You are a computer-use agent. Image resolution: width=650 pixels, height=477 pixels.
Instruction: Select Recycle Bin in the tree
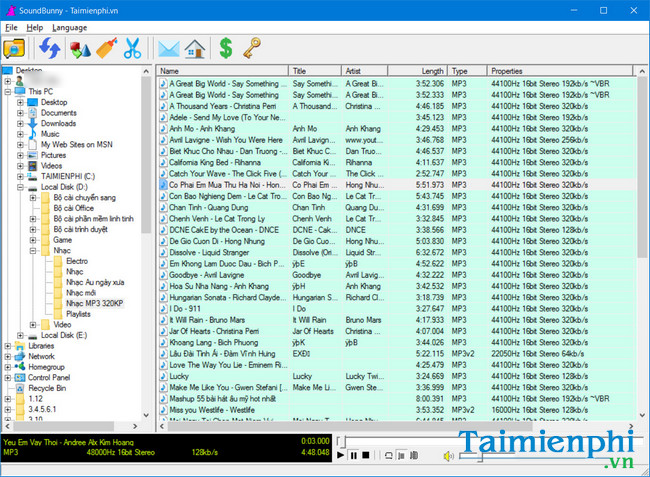47,388
